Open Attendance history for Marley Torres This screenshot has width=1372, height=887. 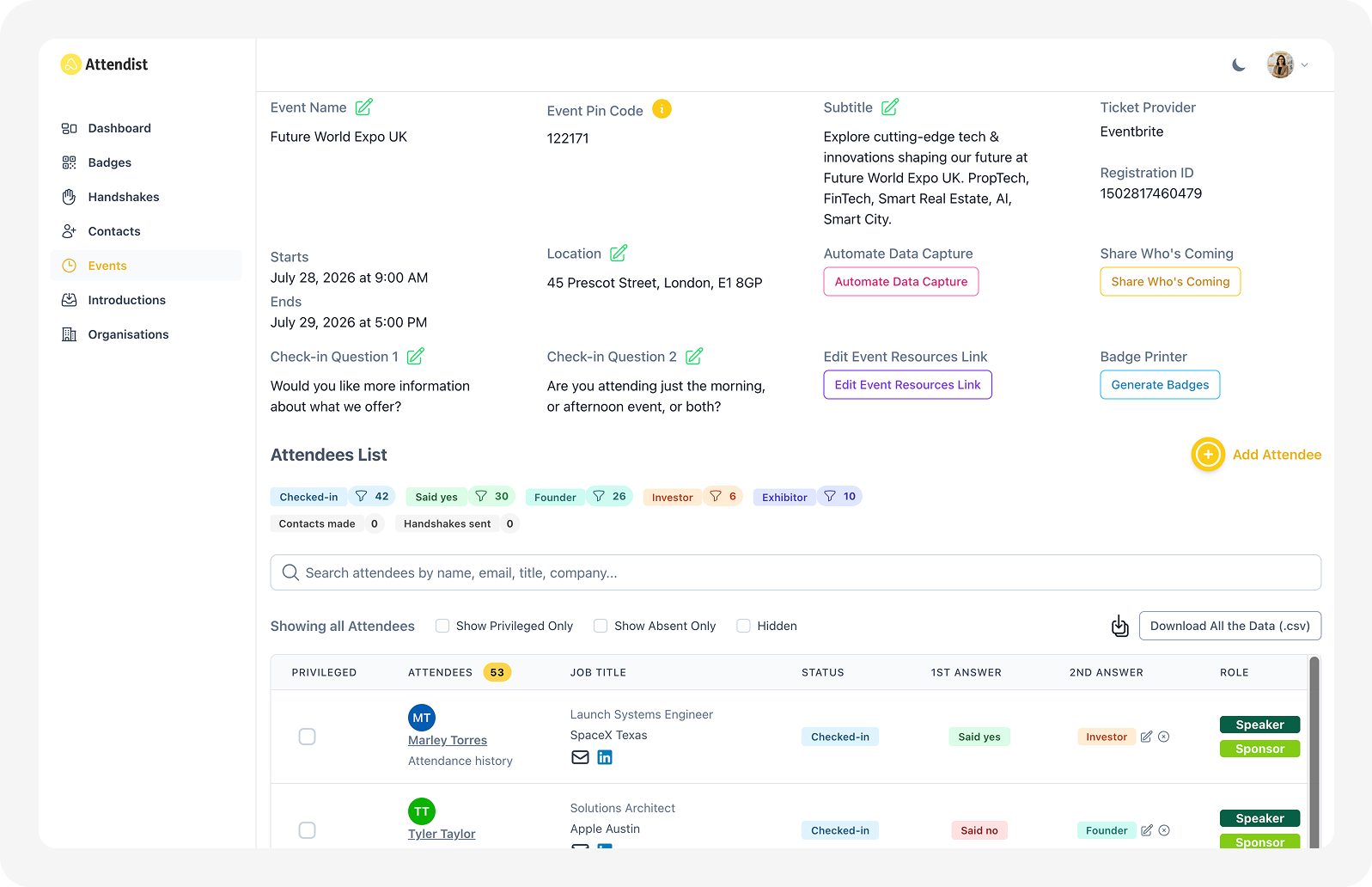click(460, 761)
